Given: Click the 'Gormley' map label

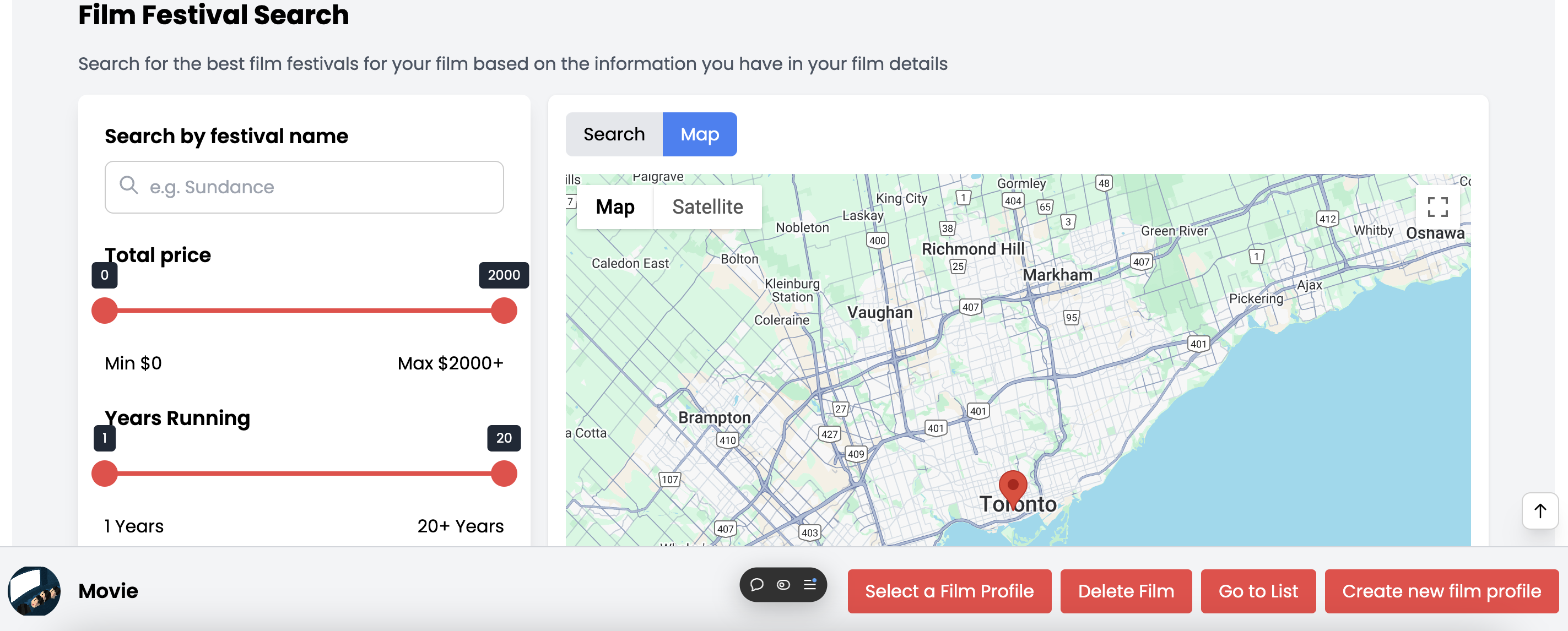Looking at the screenshot, I should pos(1021,183).
